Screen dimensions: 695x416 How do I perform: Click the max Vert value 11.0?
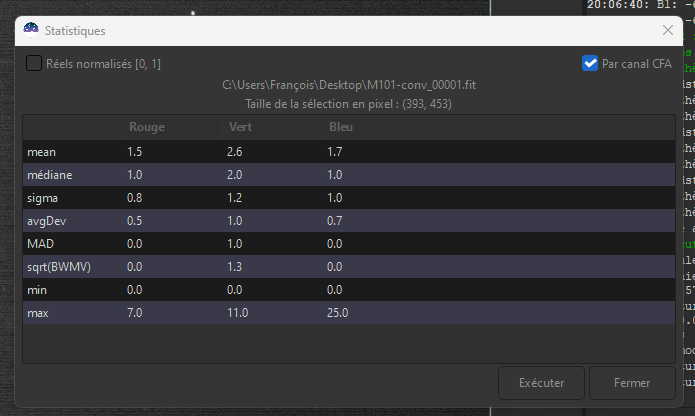(x=238, y=313)
